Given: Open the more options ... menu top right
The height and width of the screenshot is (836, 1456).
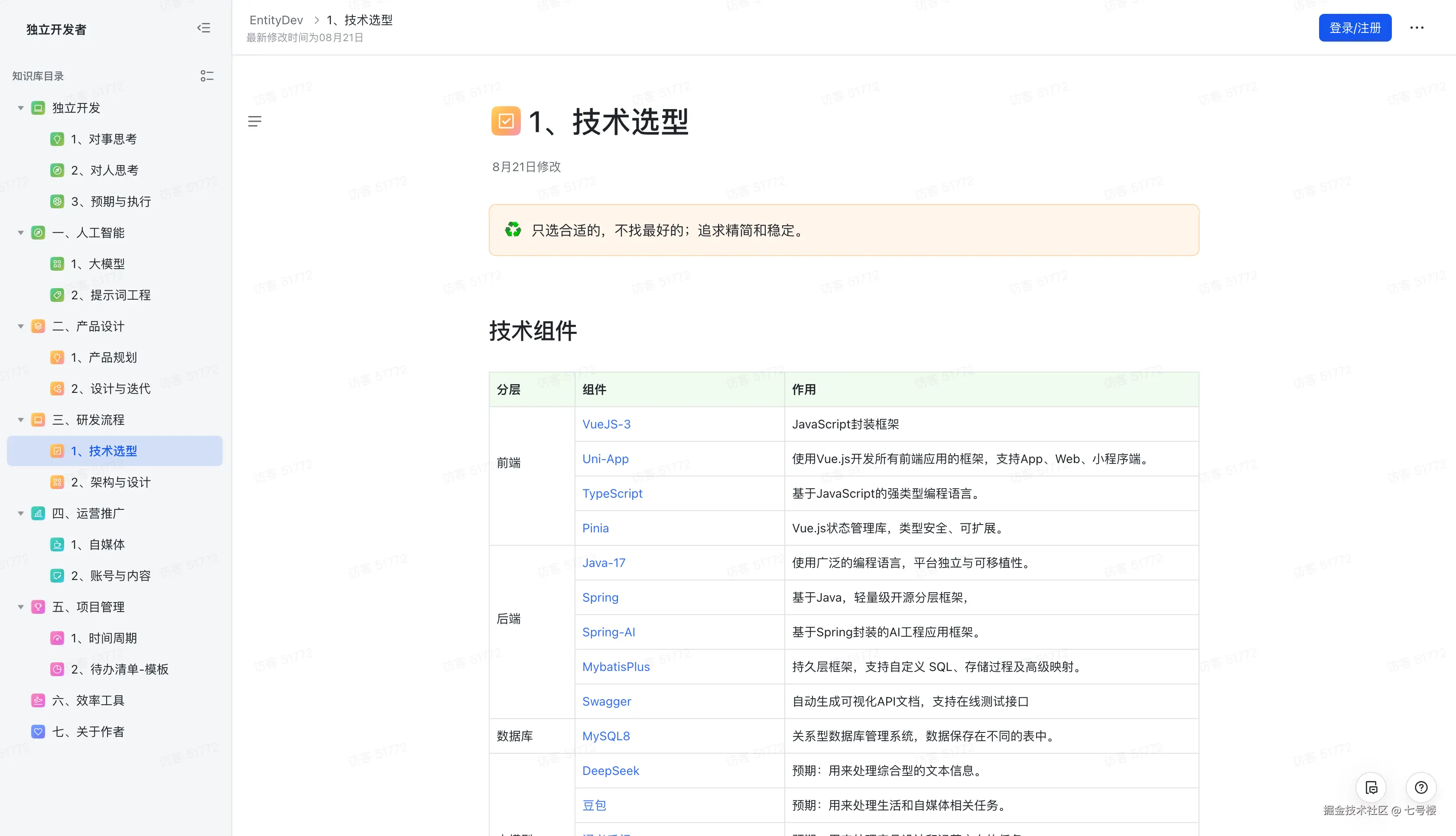Looking at the screenshot, I should tap(1417, 28).
